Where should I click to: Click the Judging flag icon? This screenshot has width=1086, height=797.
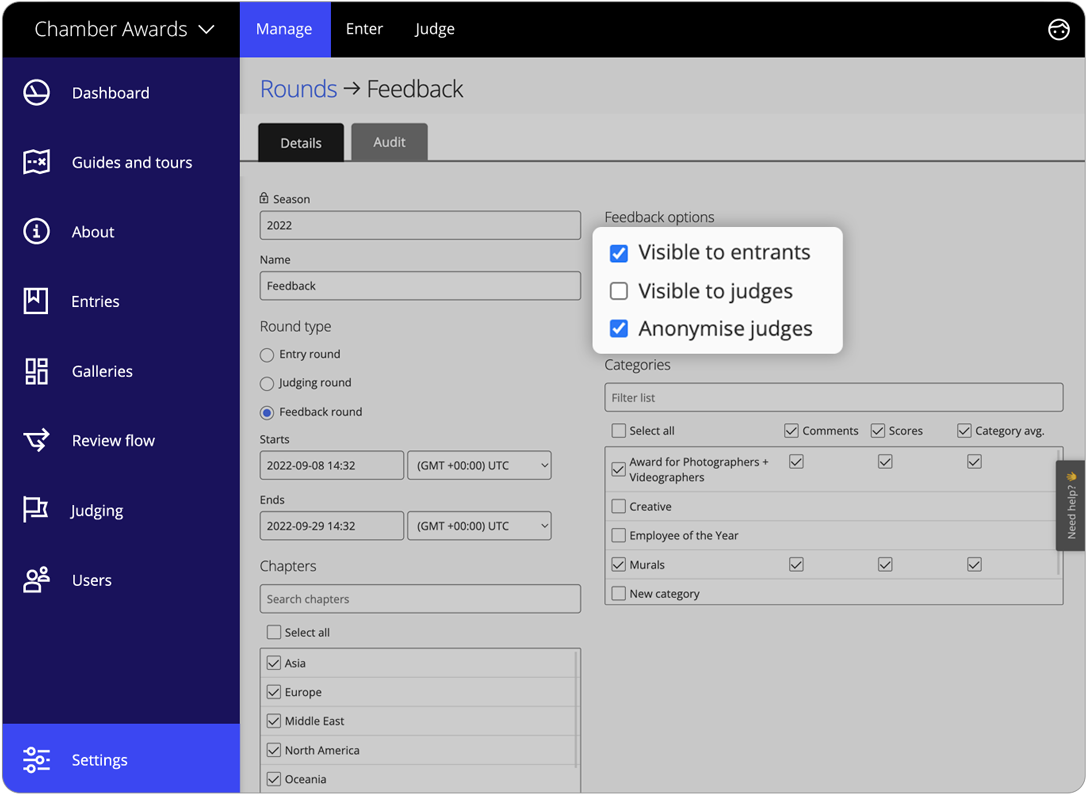[37, 510]
